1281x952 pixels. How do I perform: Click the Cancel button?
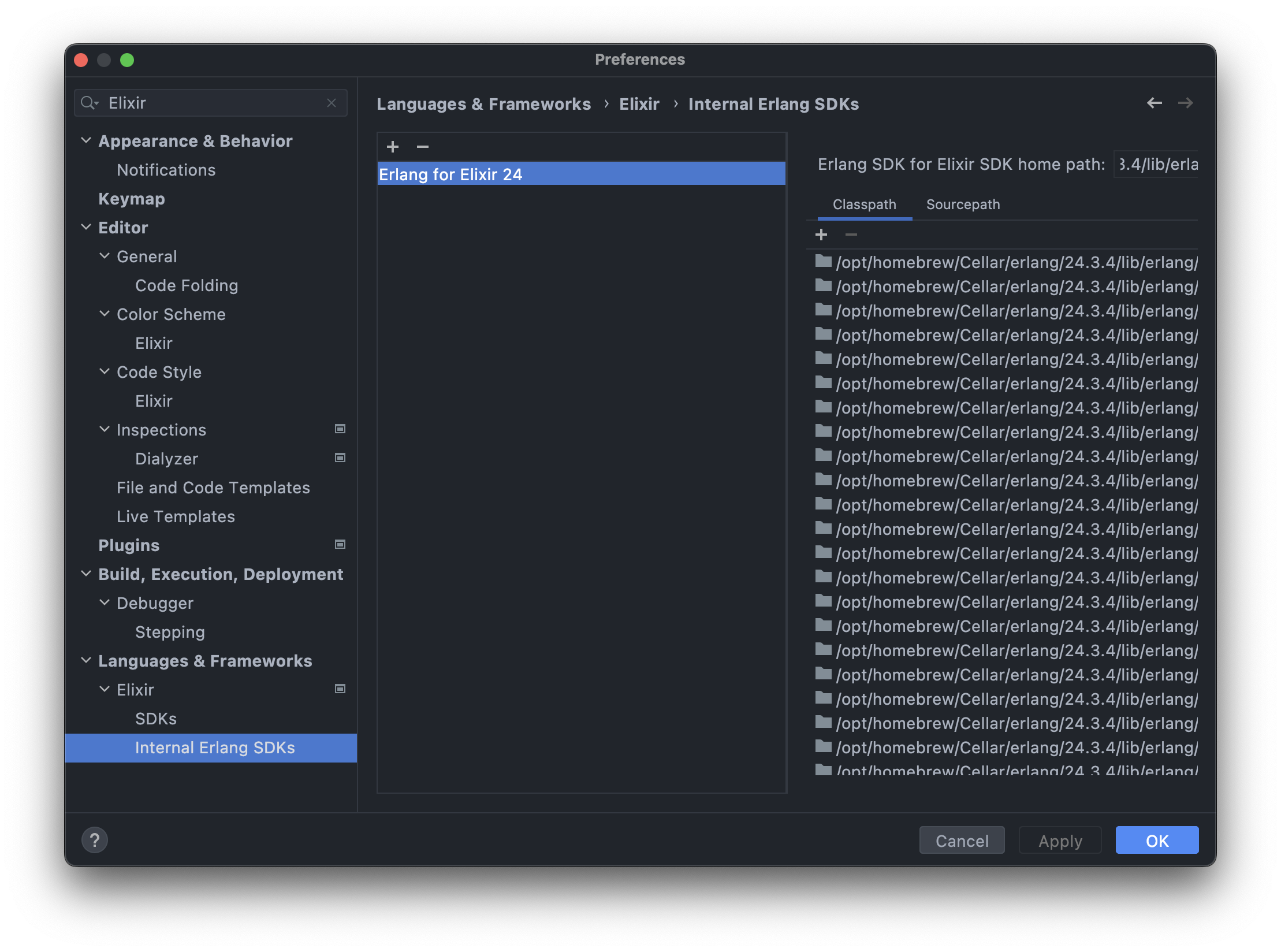[962, 840]
